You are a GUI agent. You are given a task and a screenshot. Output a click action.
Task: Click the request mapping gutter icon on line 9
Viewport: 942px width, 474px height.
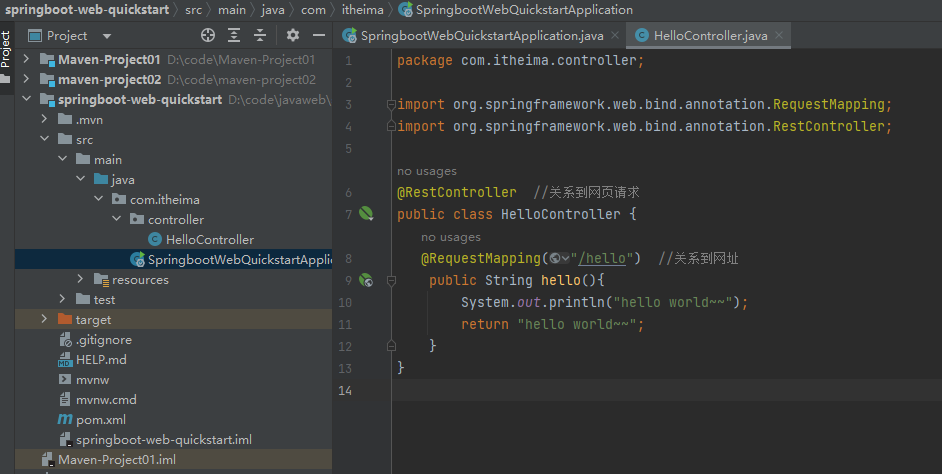pos(366,280)
